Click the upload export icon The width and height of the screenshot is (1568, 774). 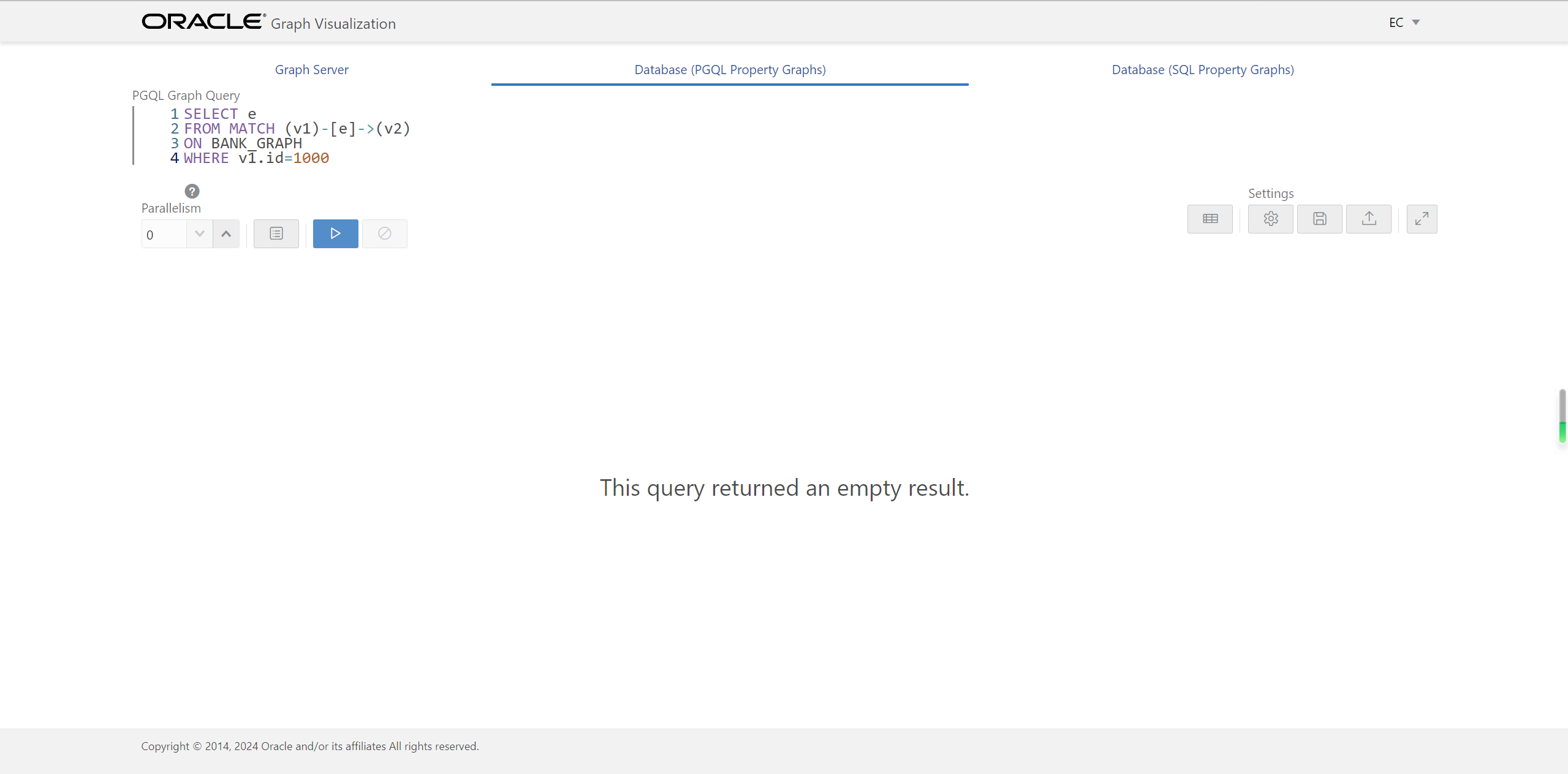[x=1368, y=219]
